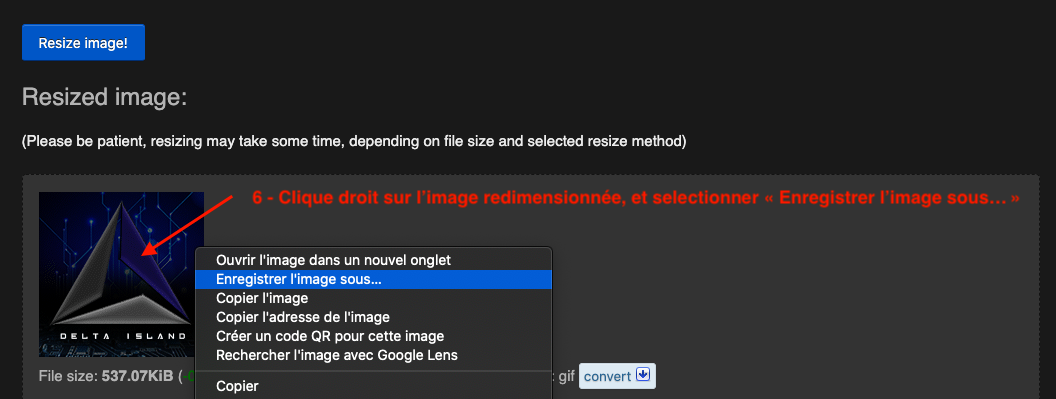Click the red arrow pointing at image
Screen dimensions: 1056x399
tap(187, 226)
